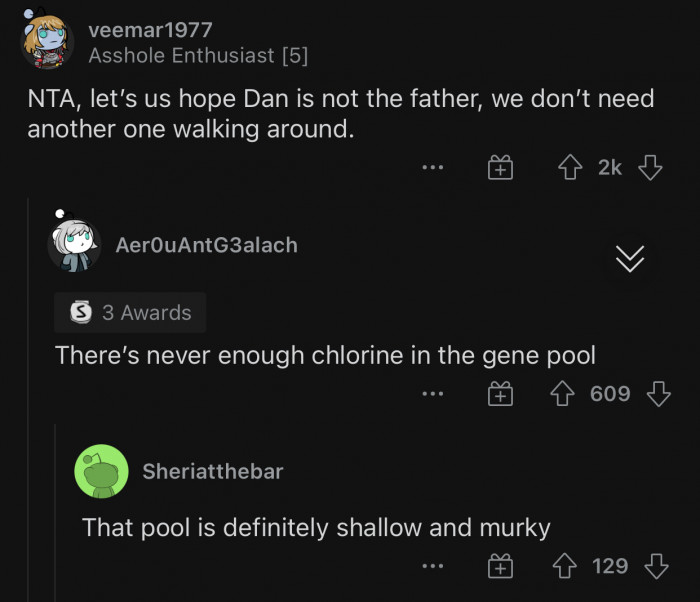Open Sheriatthebar's profile via username
This screenshot has width=700, height=602.
coord(212,471)
